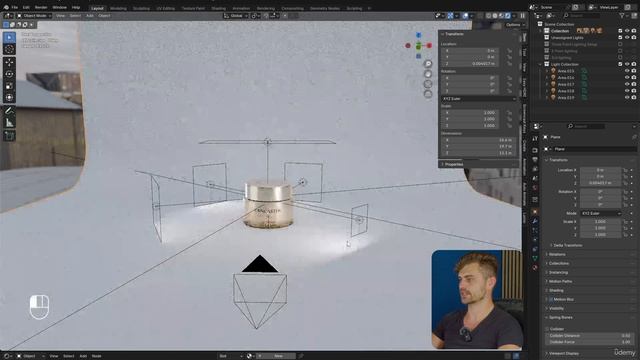Screen dimensions: 640x360
Task: Click the outliner search field
Action: (582, 16)
